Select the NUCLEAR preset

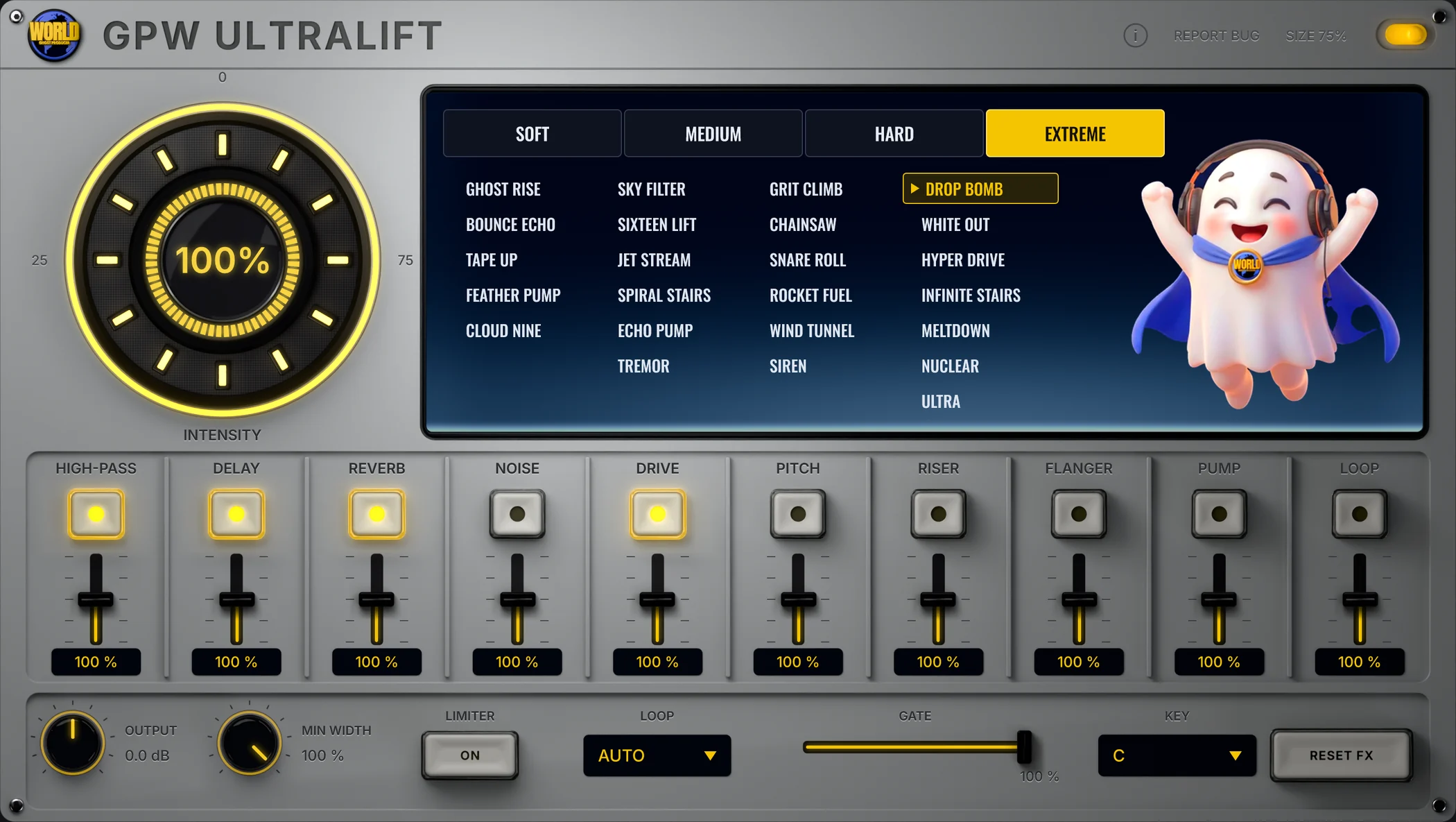click(950, 366)
